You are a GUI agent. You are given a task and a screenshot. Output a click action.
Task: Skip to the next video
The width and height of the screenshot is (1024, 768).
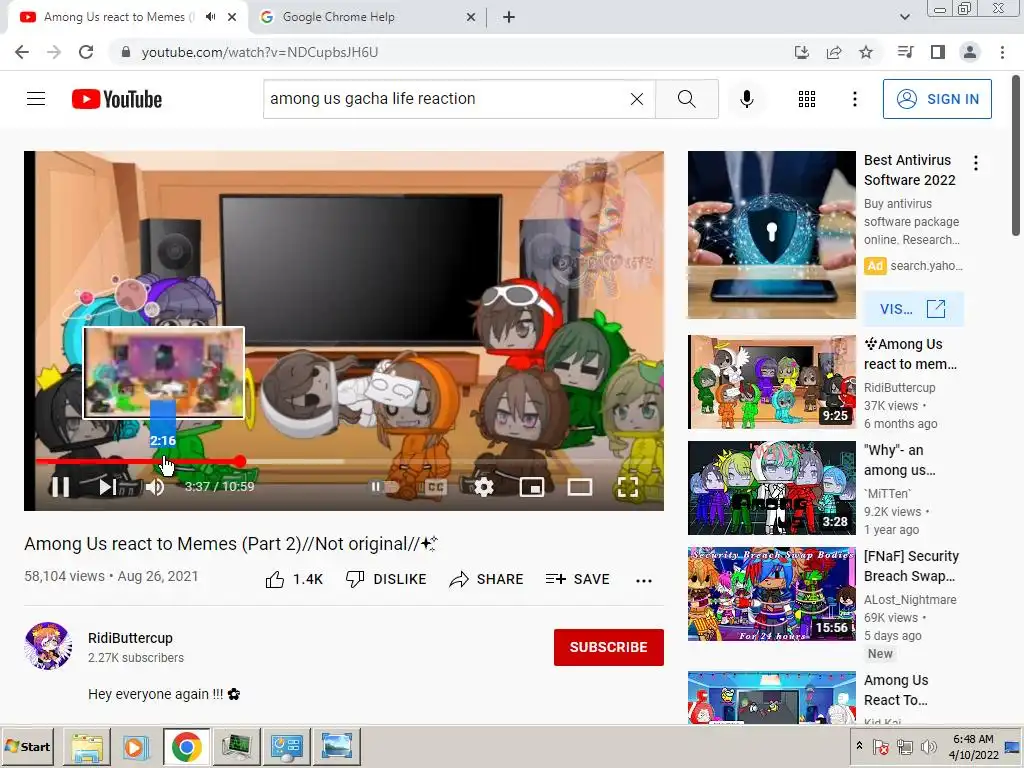click(108, 487)
